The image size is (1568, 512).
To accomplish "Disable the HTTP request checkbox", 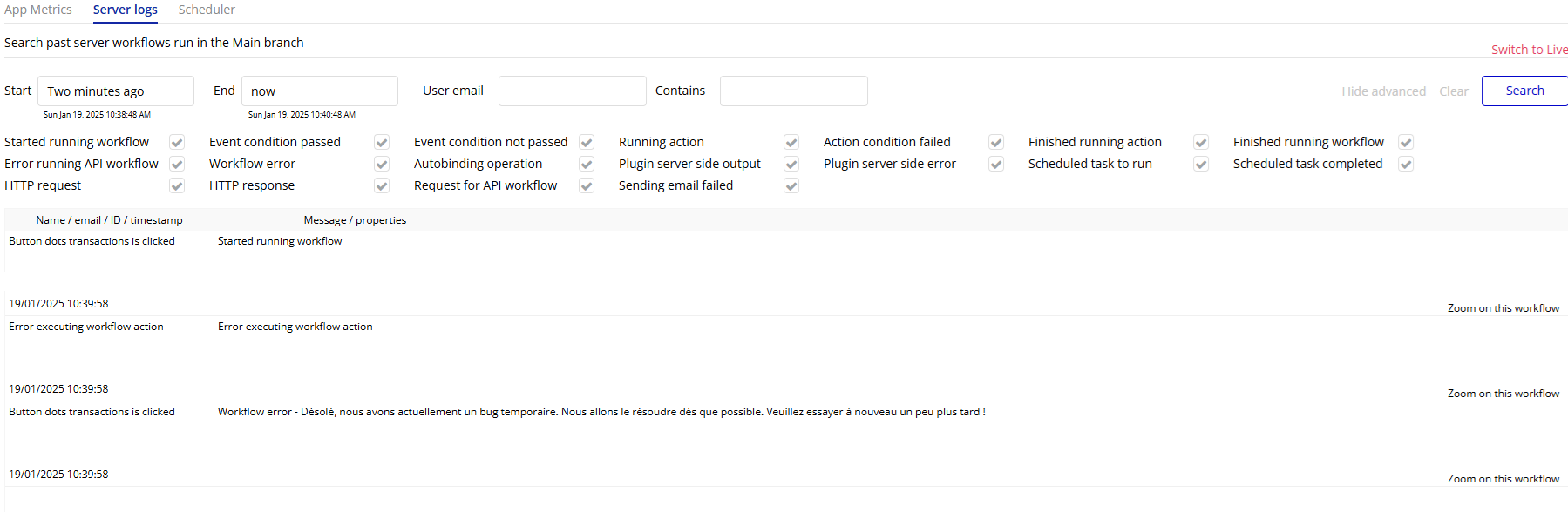I will click(x=177, y=185).
